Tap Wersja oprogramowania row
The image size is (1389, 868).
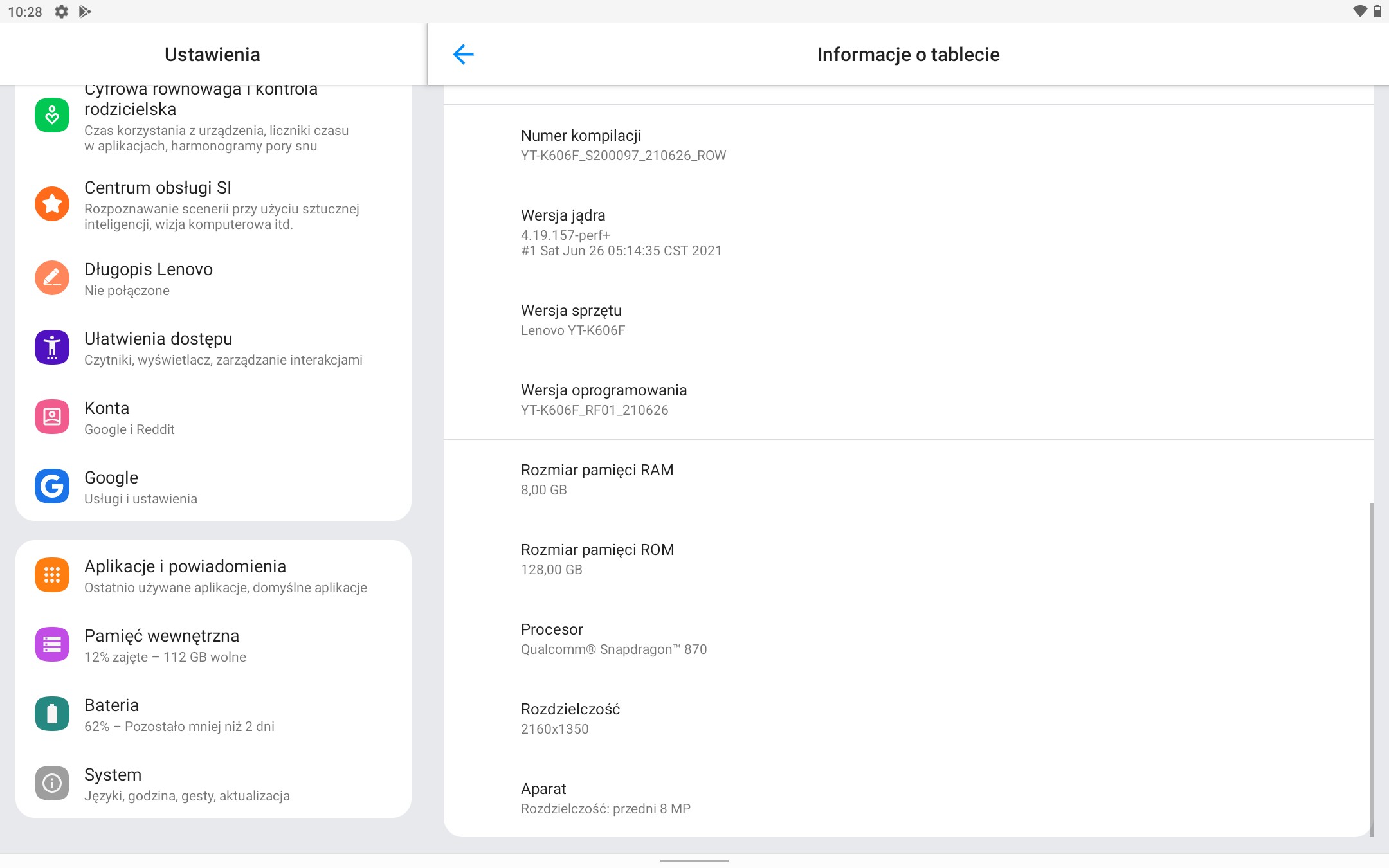tap(908, 399)
